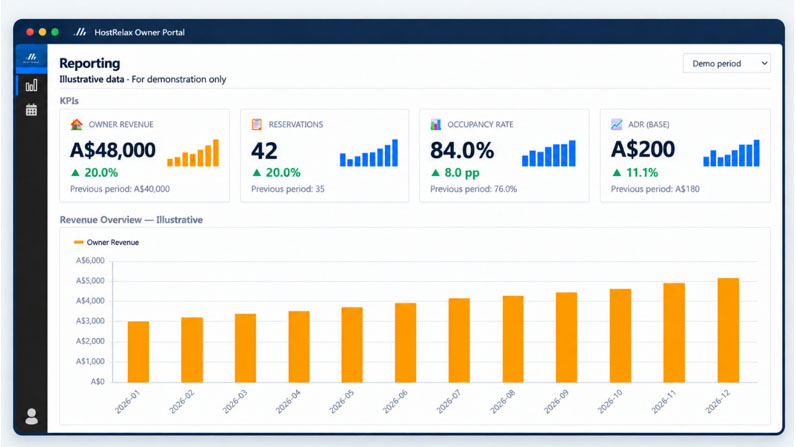
Task: Click Previous period: A$180 text
Action: tap(655, 189)
